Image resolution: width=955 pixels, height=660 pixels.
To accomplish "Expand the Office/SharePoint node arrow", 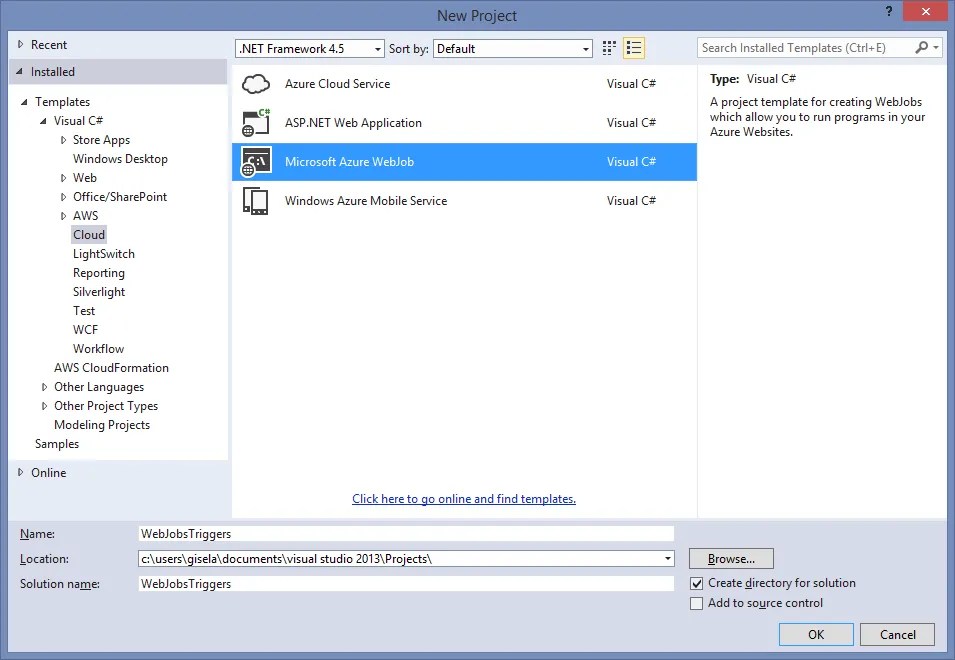I will (x=63, y=197).
